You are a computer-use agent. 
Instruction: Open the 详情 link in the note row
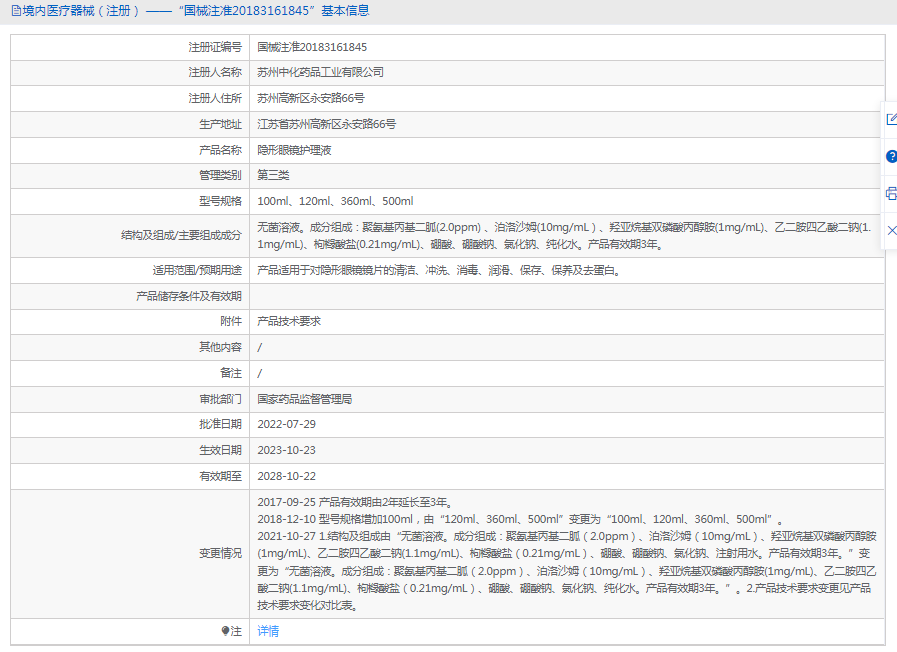click(x=268, y=631)
